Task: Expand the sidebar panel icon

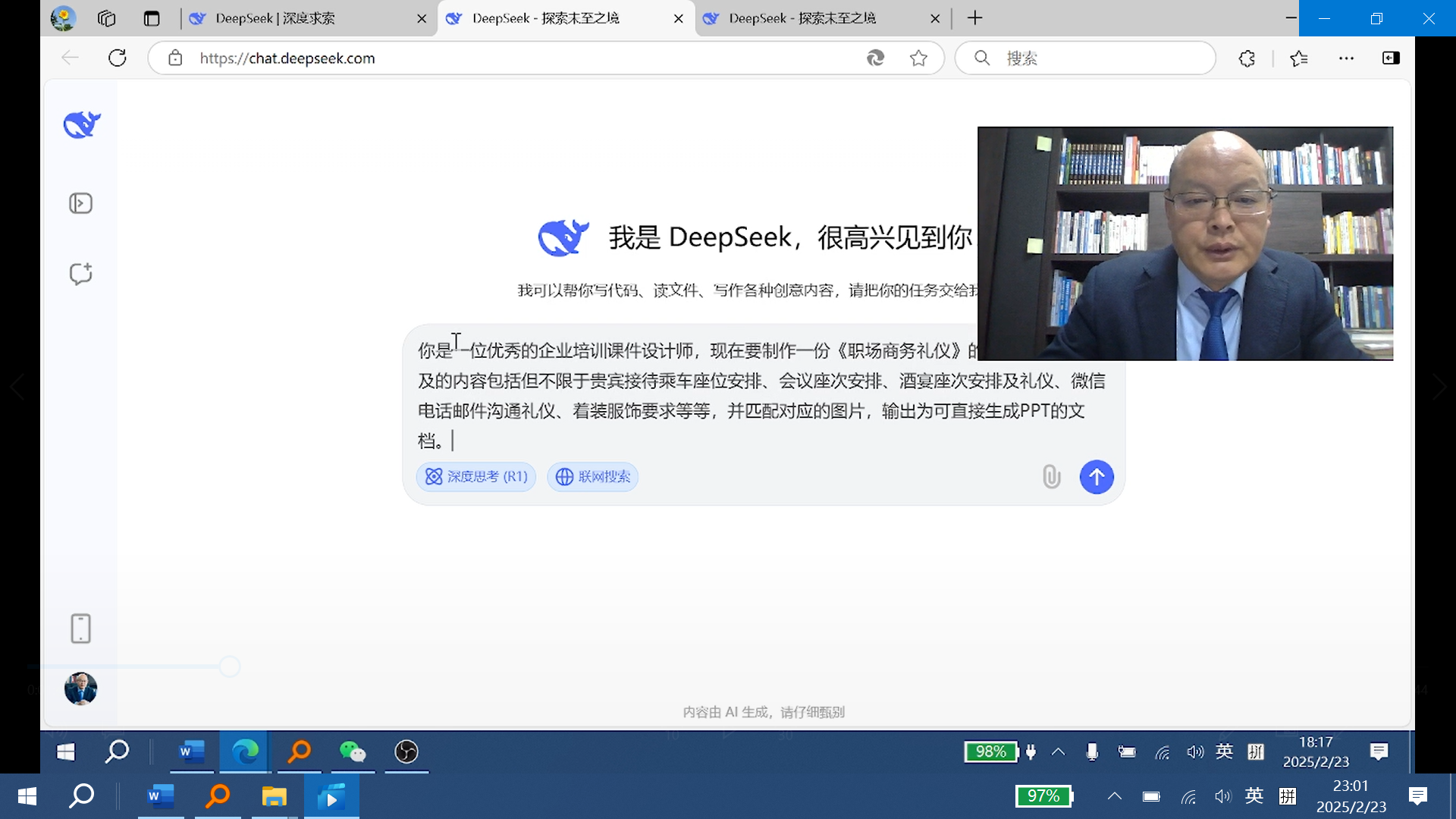Action: [x=80, y=203]
